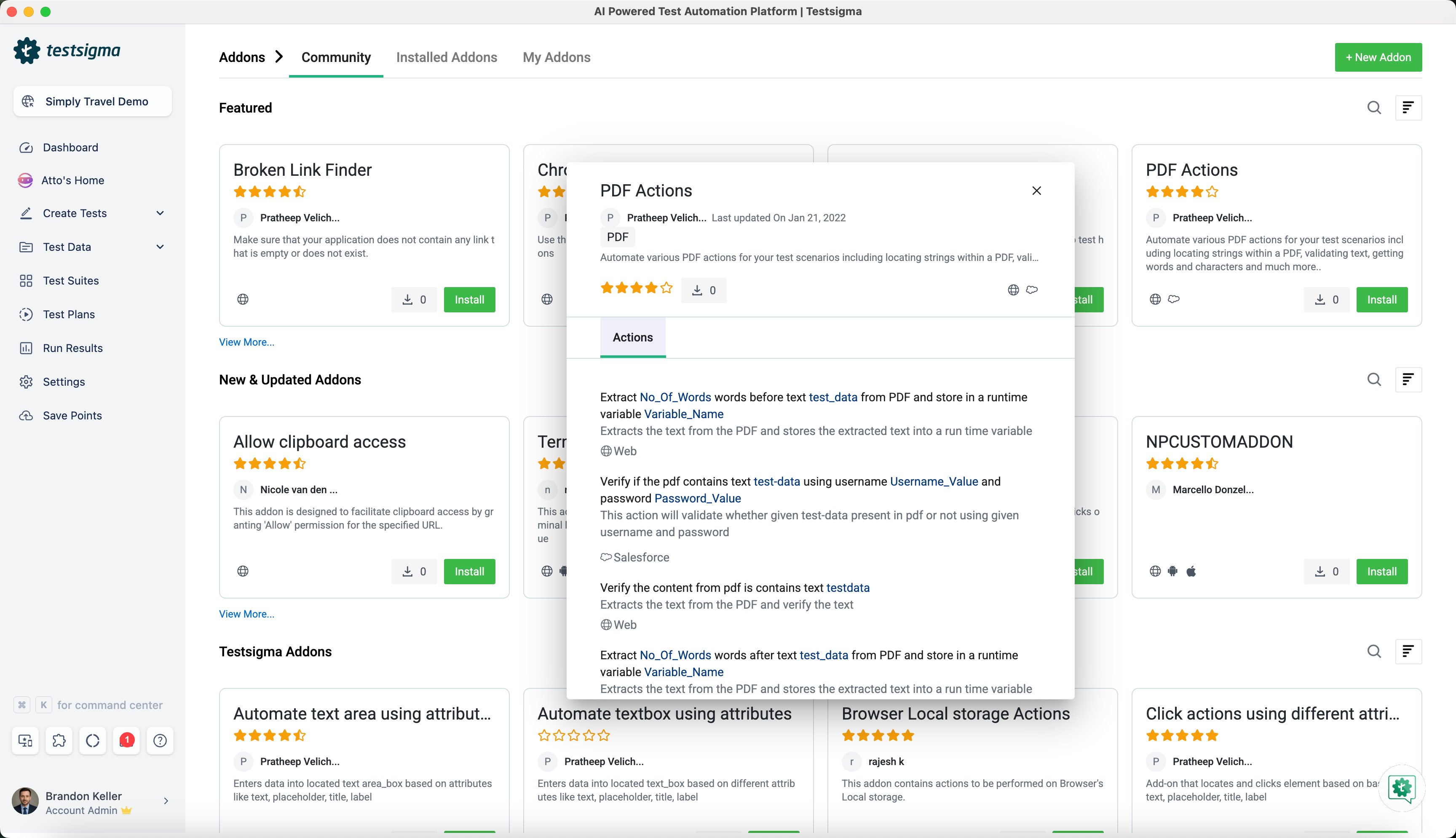Expand the Test Data menu
Image resolution: width=1456 pixels, height=838 pixels.
coord(160,247)
